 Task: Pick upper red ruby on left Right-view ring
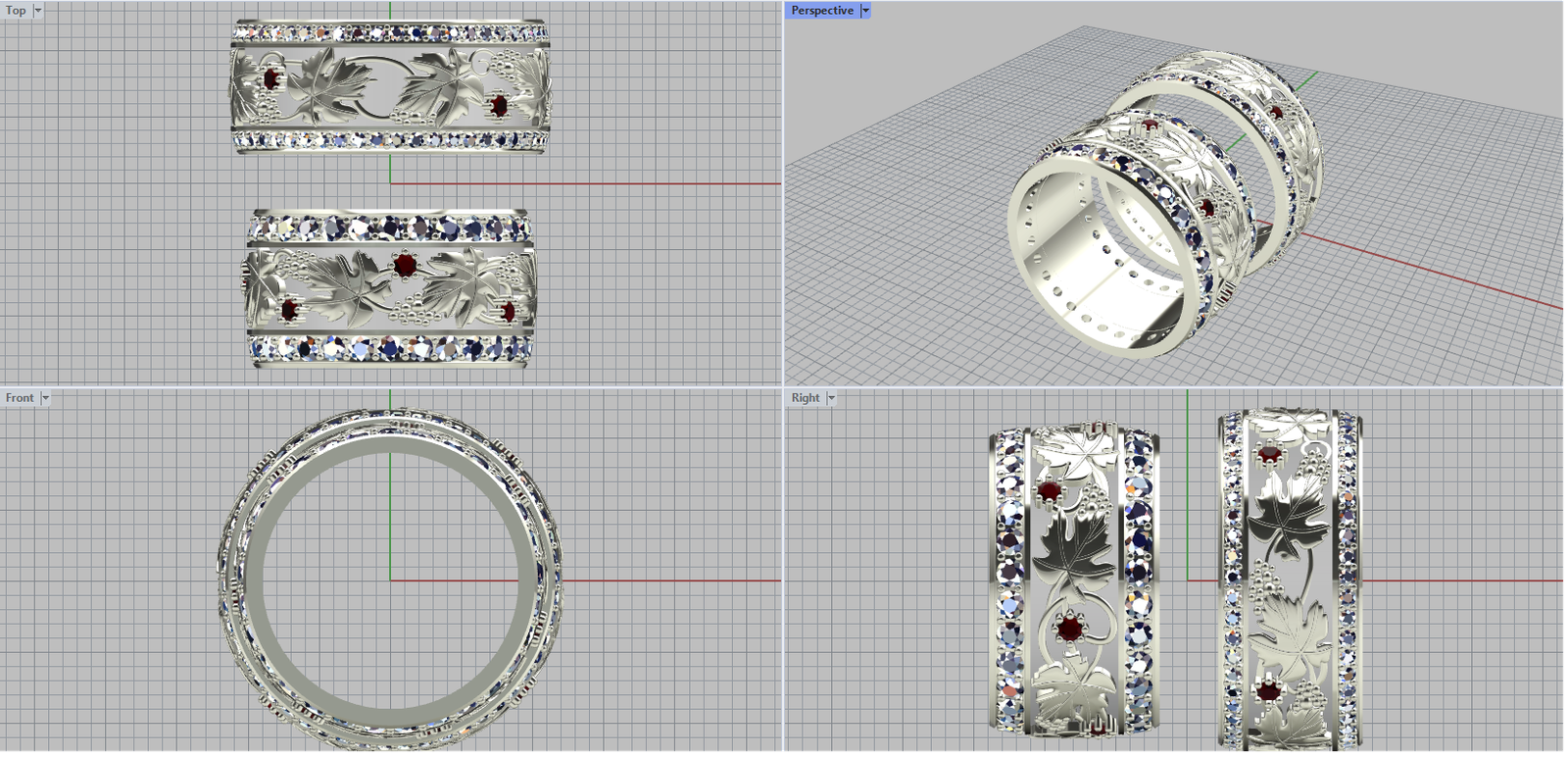tap(1051, 490)
